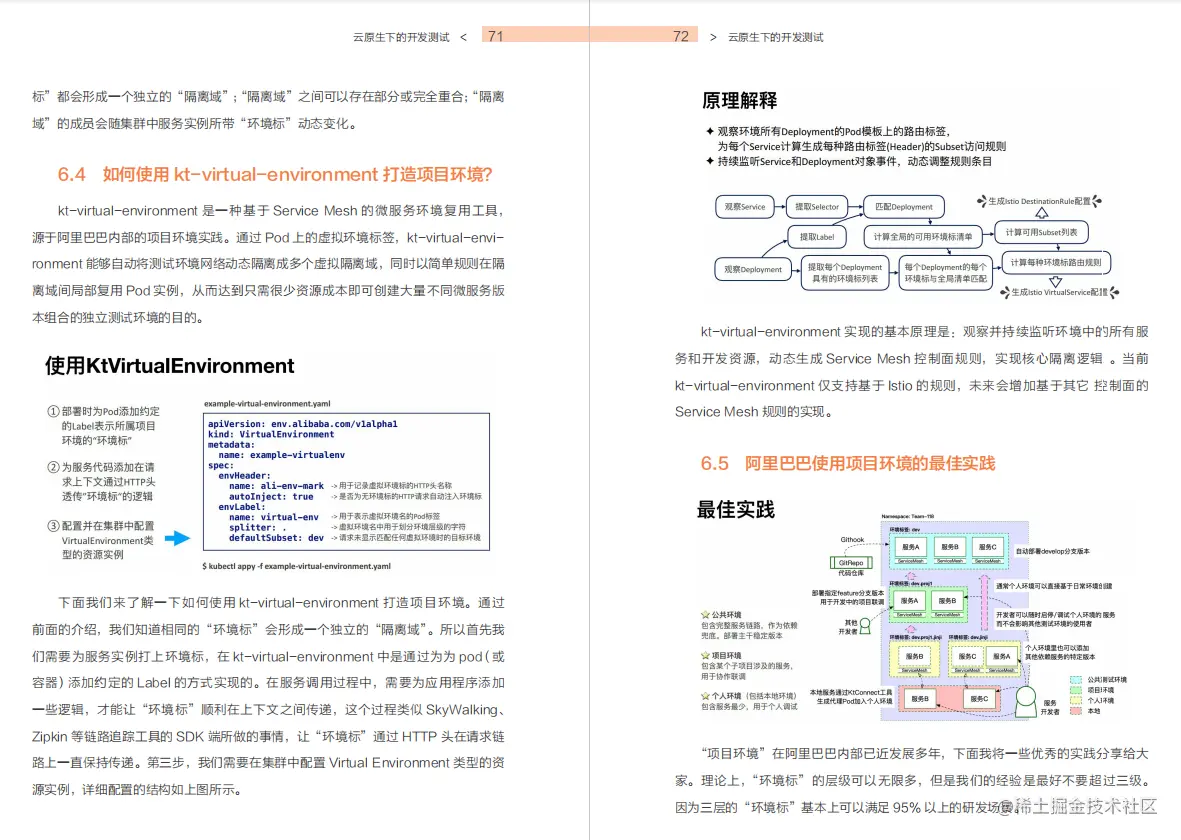Click step ③ about configuring VirtualEnvironment resource
Screen dimensions: 1181x840
[x=101, y=540]
